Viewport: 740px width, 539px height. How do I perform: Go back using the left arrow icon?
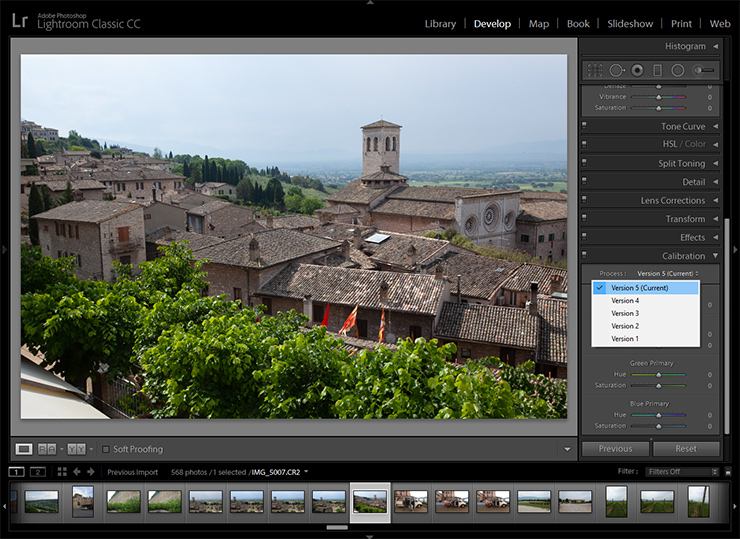[x=76, y=472]
